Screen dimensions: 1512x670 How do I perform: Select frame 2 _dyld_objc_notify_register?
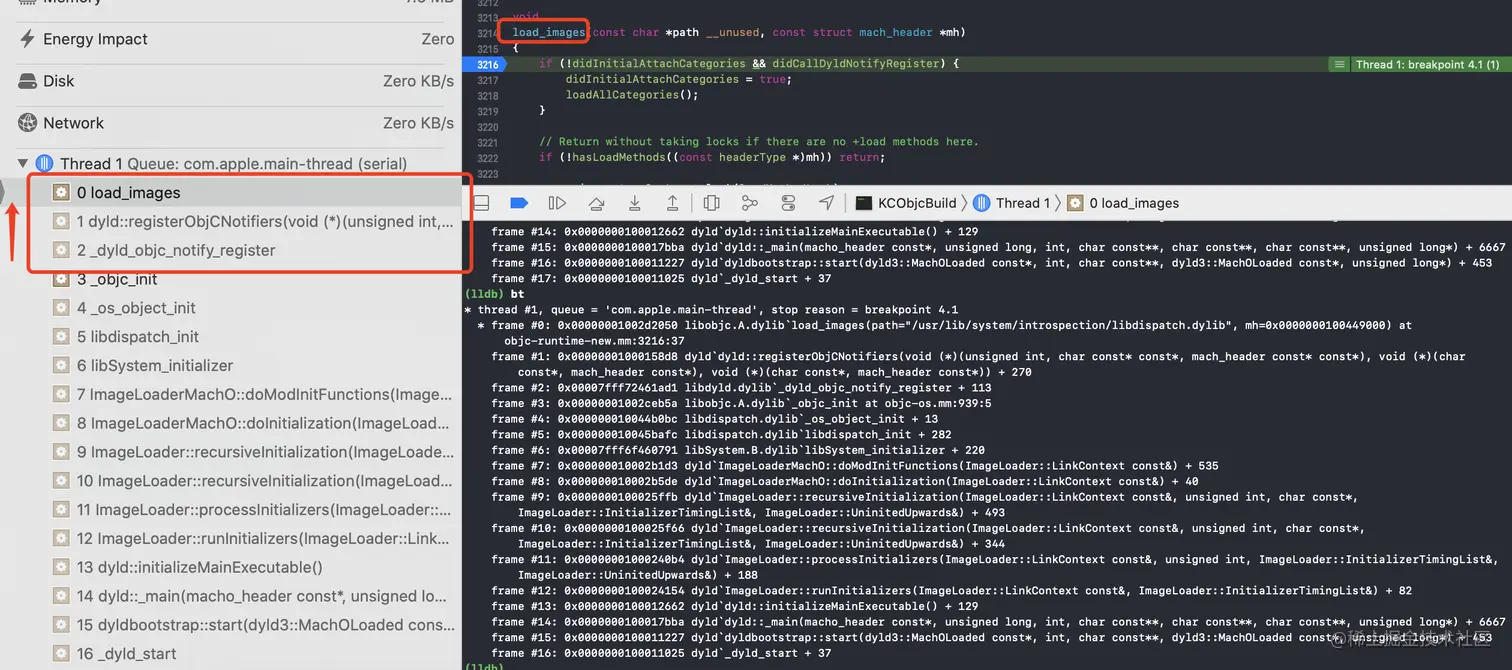click(230, 250)
